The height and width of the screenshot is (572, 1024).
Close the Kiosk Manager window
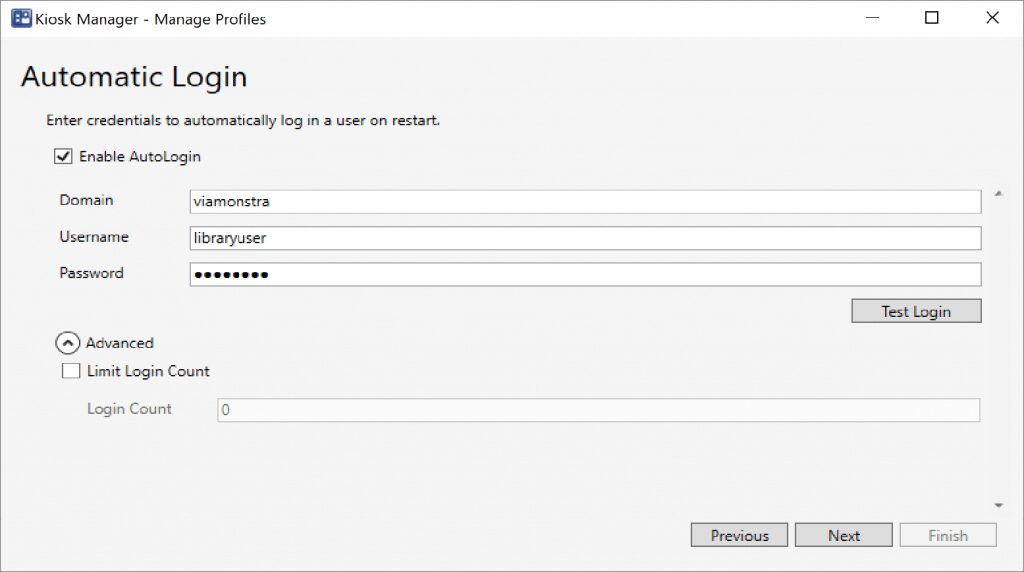click(992, 18)
